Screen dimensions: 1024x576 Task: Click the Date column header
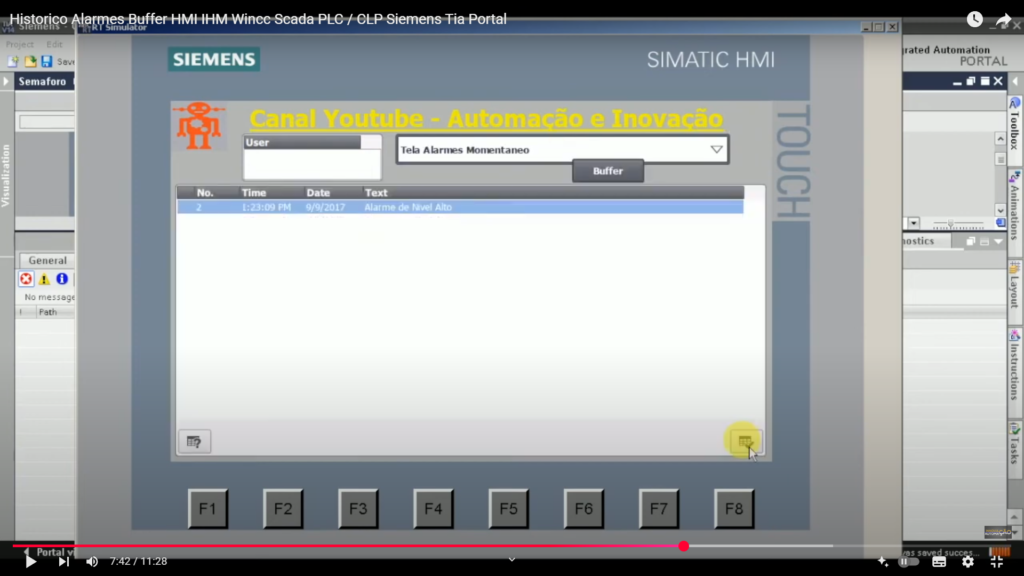[x=318, y=193]
